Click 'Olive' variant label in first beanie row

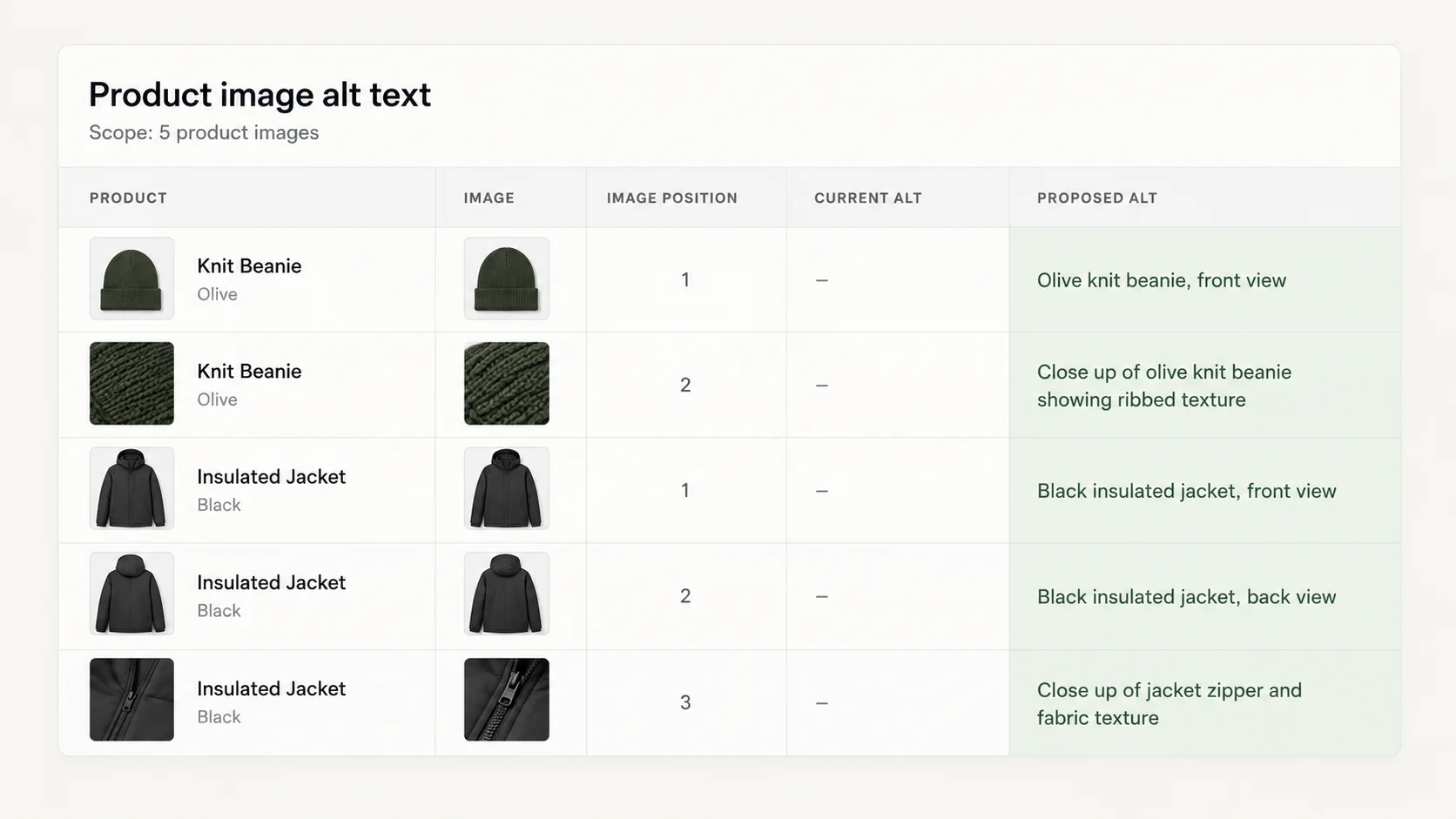click(217, 294)
